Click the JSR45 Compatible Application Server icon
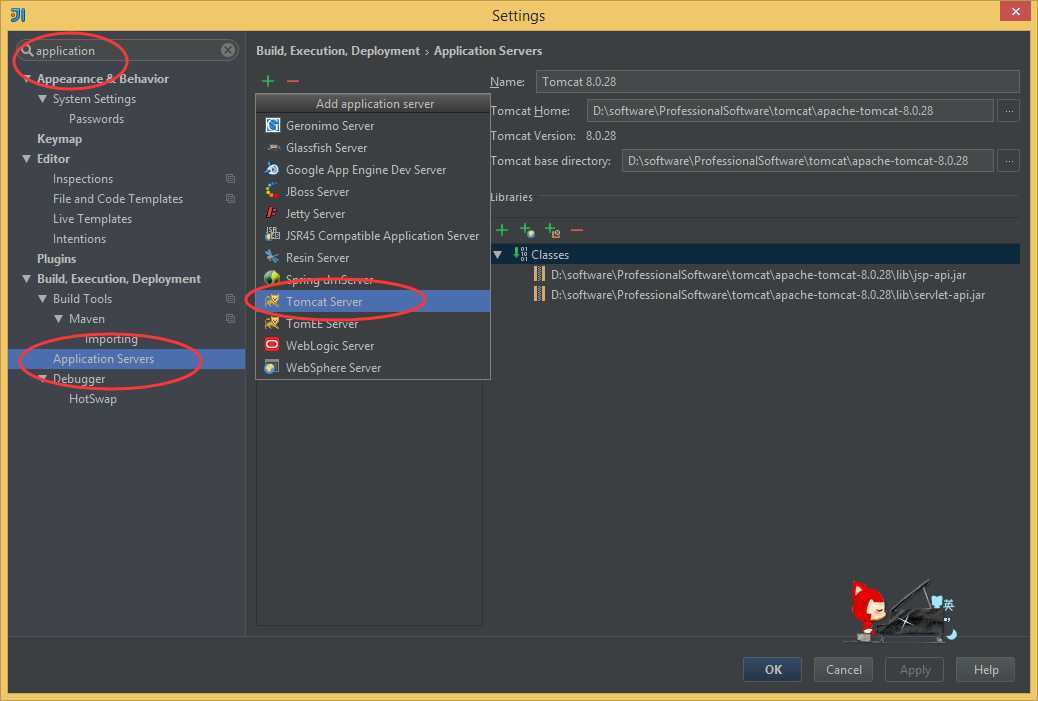Viewport: 1038px width, 701px height. (x=272, y=235)
